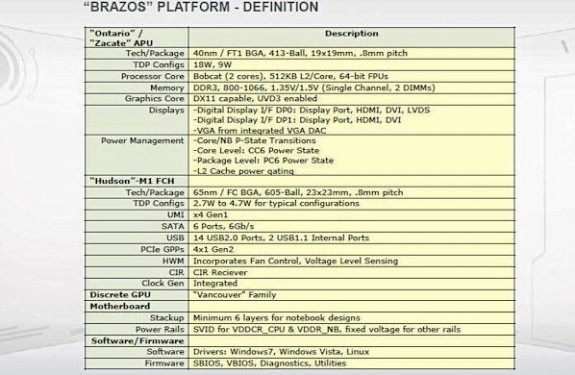575x375 pixels.
Task: Click the 4x1 Gen2 value
Action: pos(213,250)
